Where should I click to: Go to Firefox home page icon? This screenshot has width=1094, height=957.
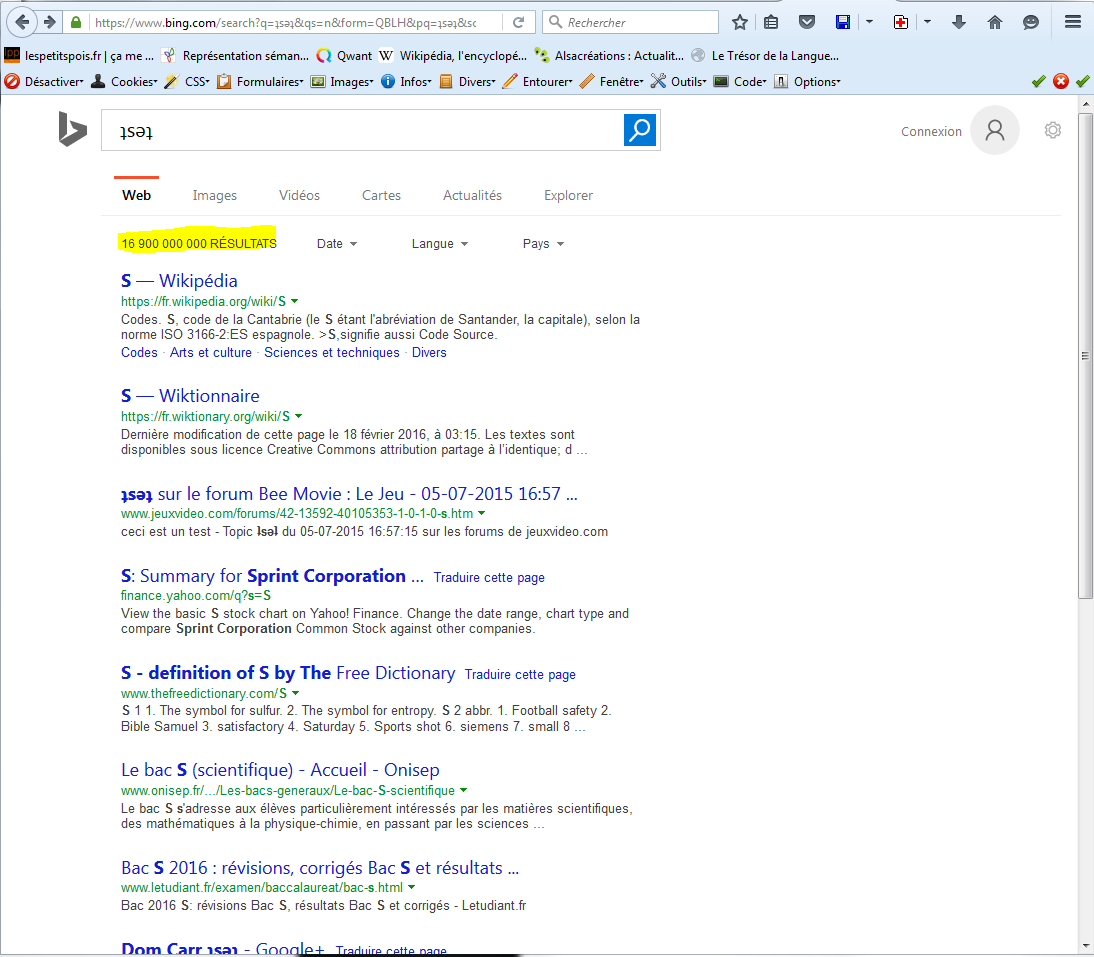coord(994,22)
